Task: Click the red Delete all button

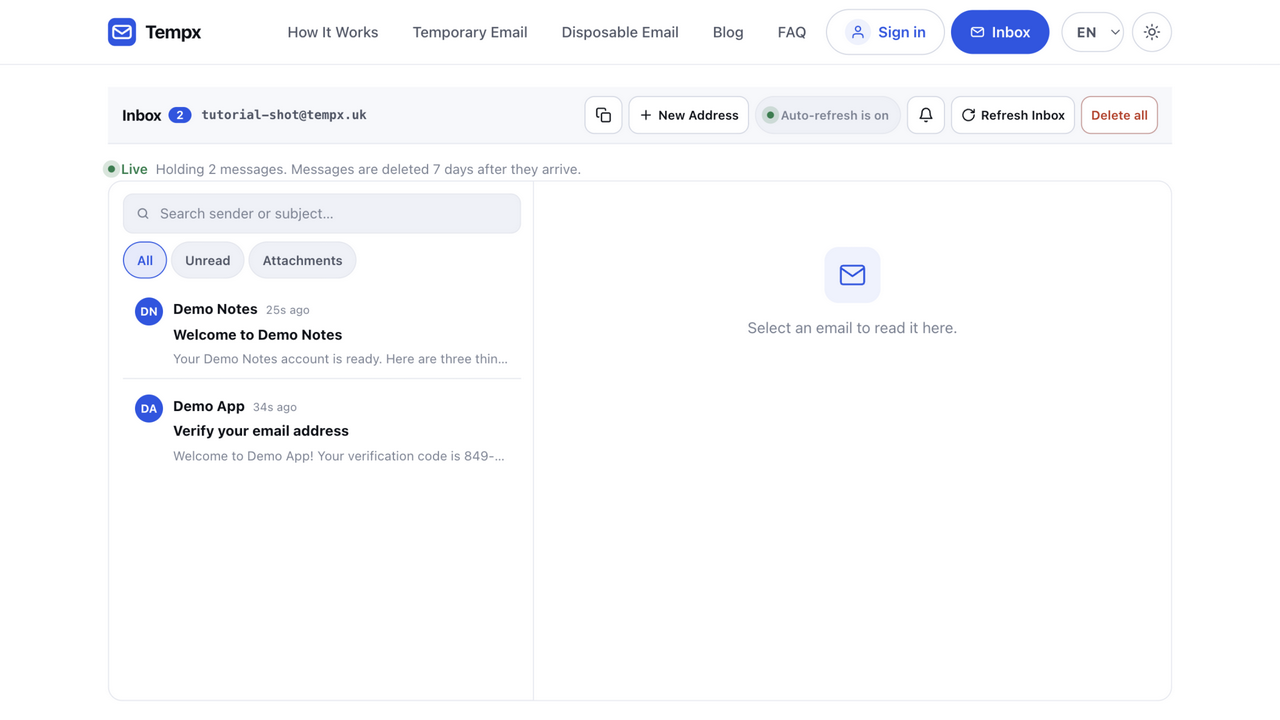Action: [x=1119, y=115]
